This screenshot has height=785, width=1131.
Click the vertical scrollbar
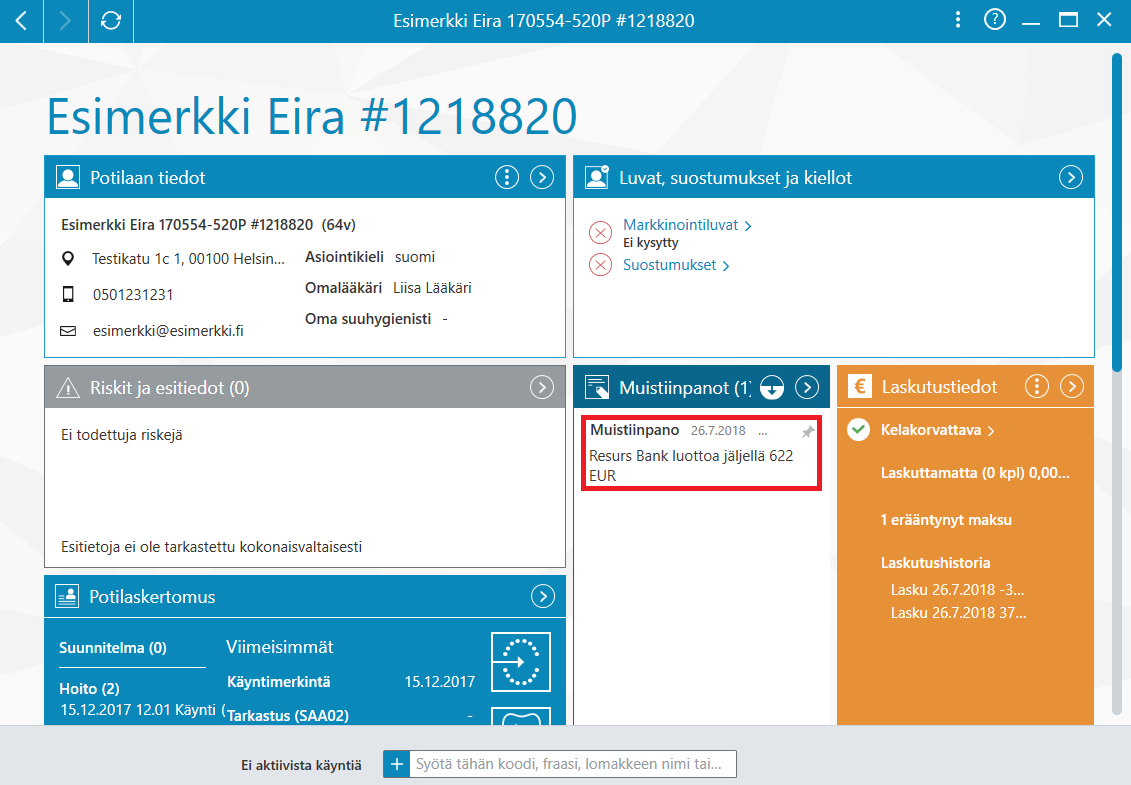(x=1117, y=213)
